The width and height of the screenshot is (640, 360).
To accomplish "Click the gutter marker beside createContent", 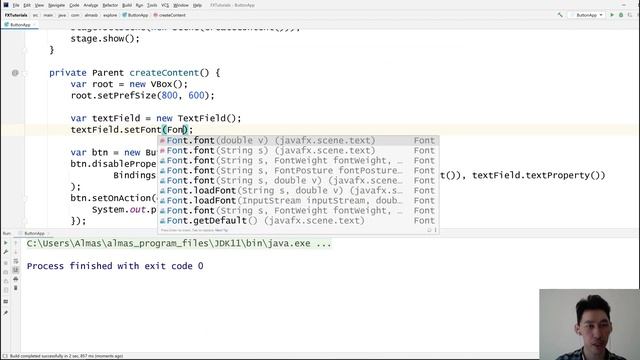I will coord(15,73).
